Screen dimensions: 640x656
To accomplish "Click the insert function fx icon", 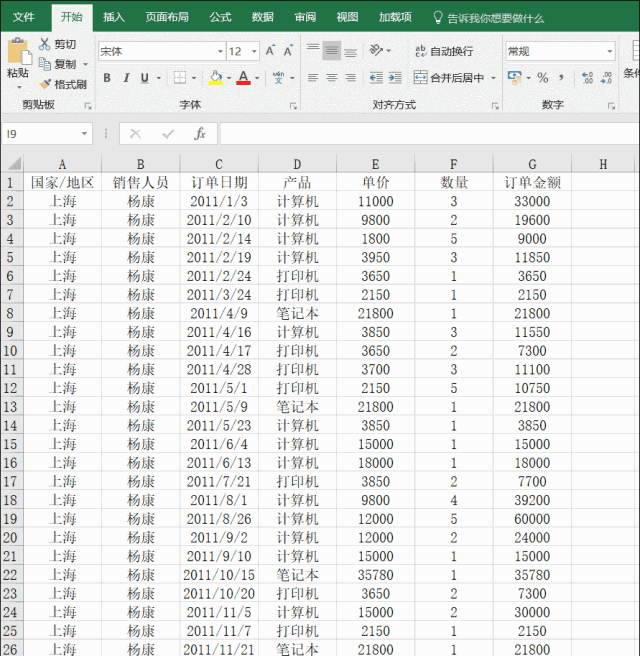I will pos(200,133).
